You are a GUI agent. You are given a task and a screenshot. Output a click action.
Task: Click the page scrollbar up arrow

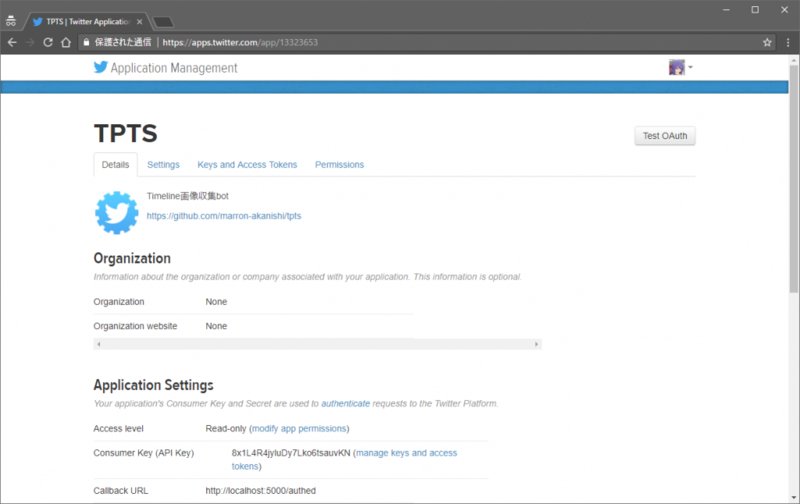coord(793,60)
